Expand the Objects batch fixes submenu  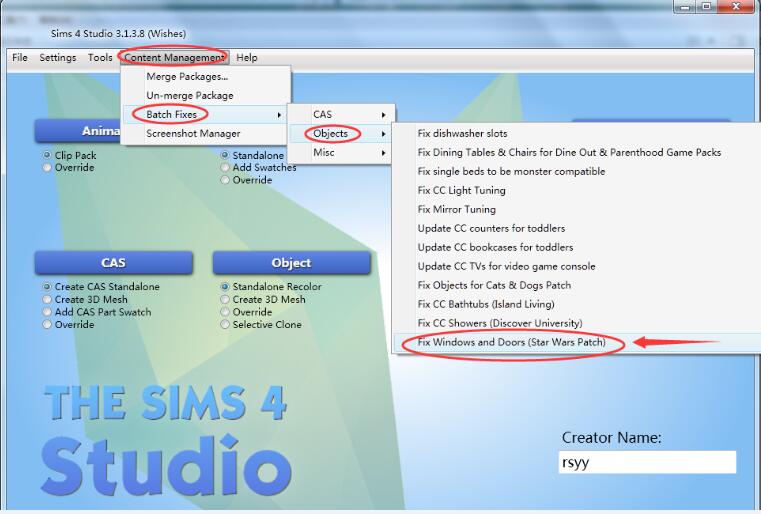point(342,133)
